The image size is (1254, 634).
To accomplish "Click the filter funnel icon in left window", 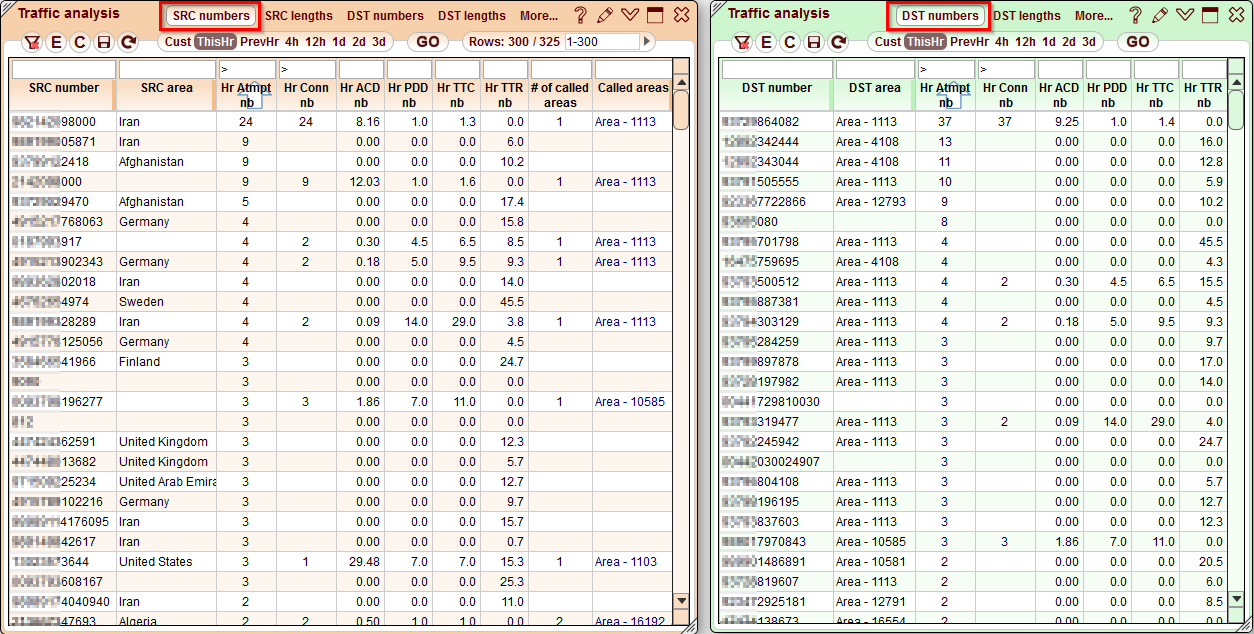I will [32, 42].
